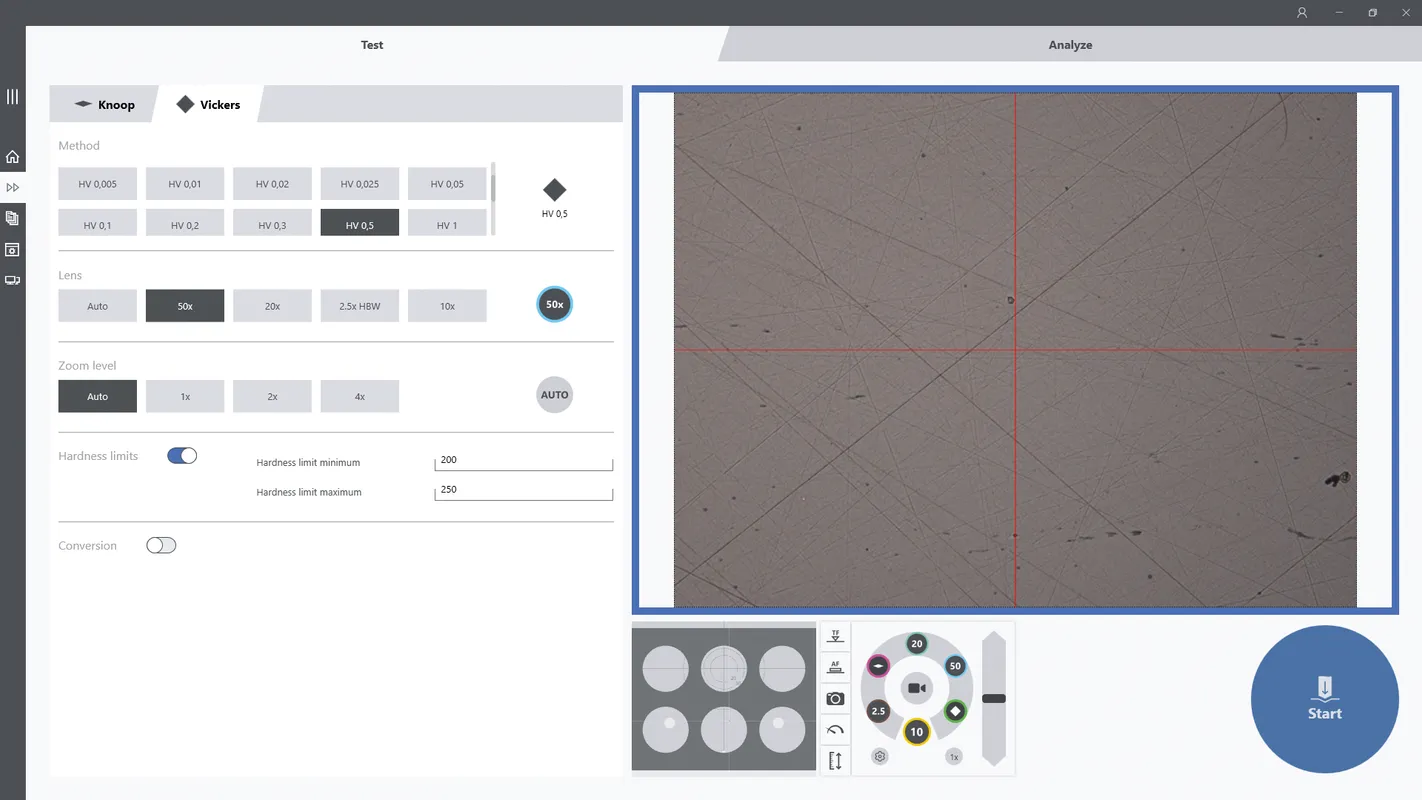
Task: Select the 2.5 lens on the turret wheel
Action: (878, 711)
